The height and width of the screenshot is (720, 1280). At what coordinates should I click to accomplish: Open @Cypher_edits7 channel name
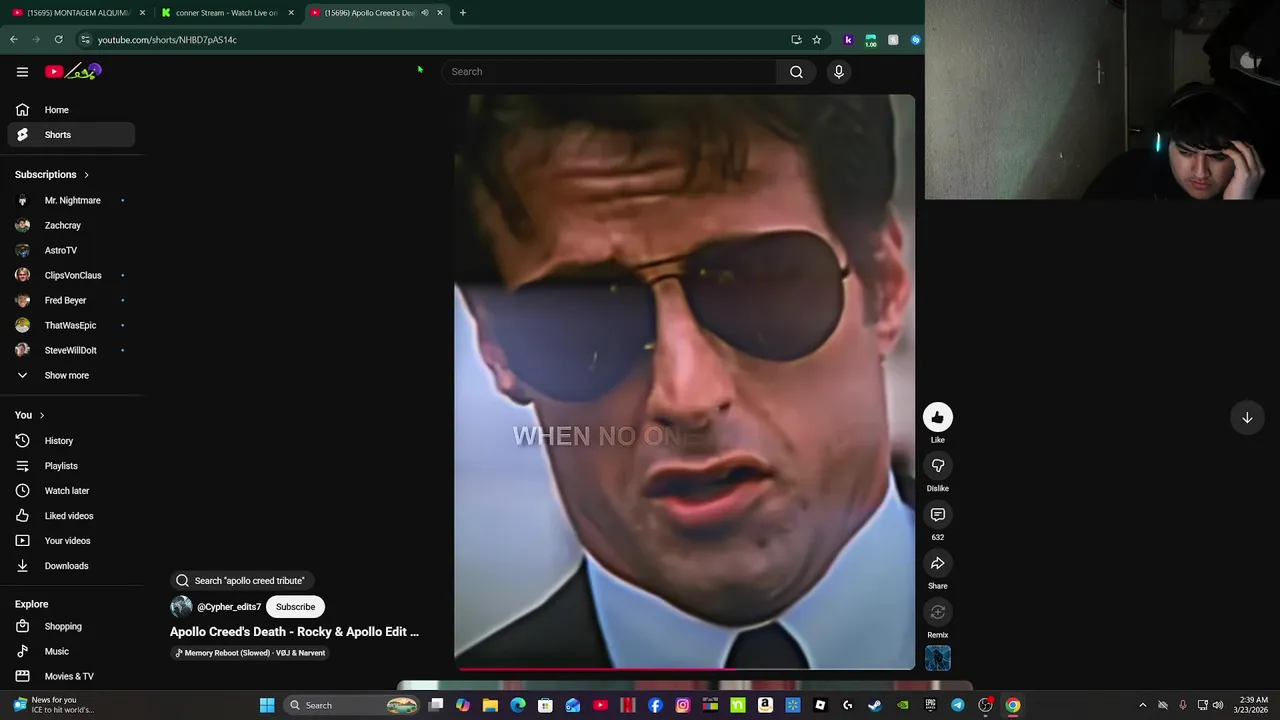229,607
